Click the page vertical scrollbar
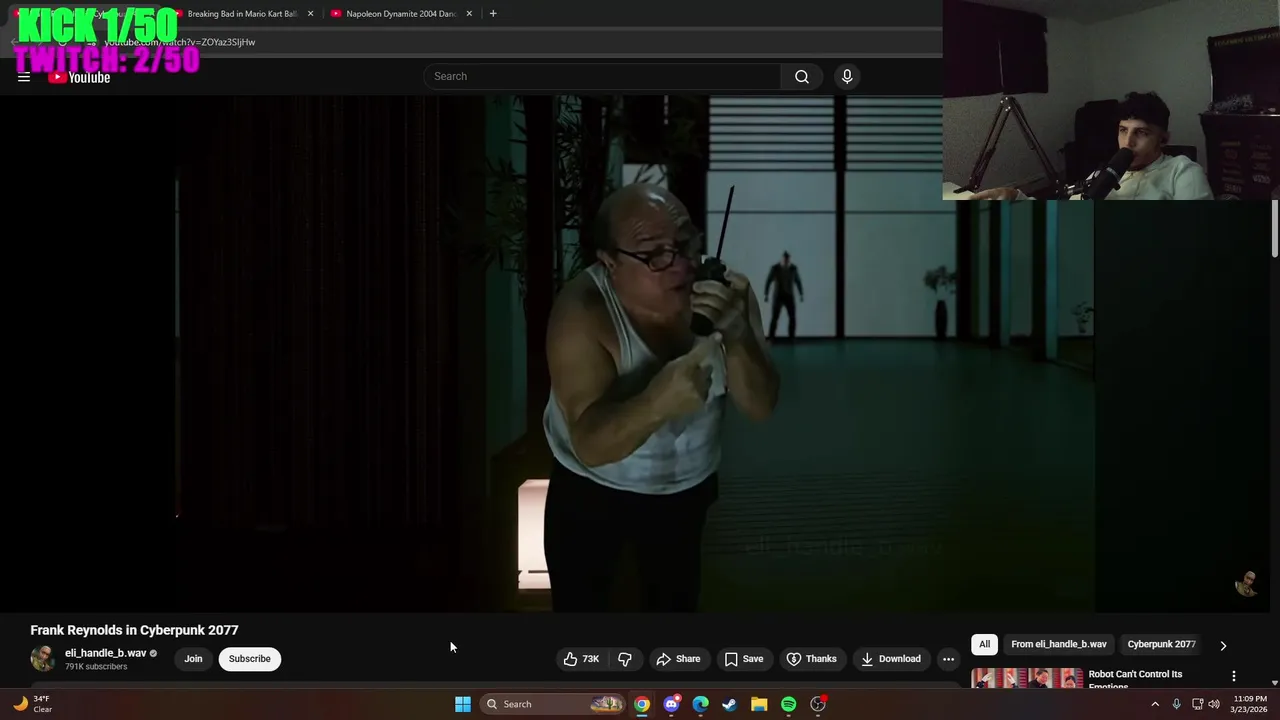1280x720 pixels. click(1275, 228)
